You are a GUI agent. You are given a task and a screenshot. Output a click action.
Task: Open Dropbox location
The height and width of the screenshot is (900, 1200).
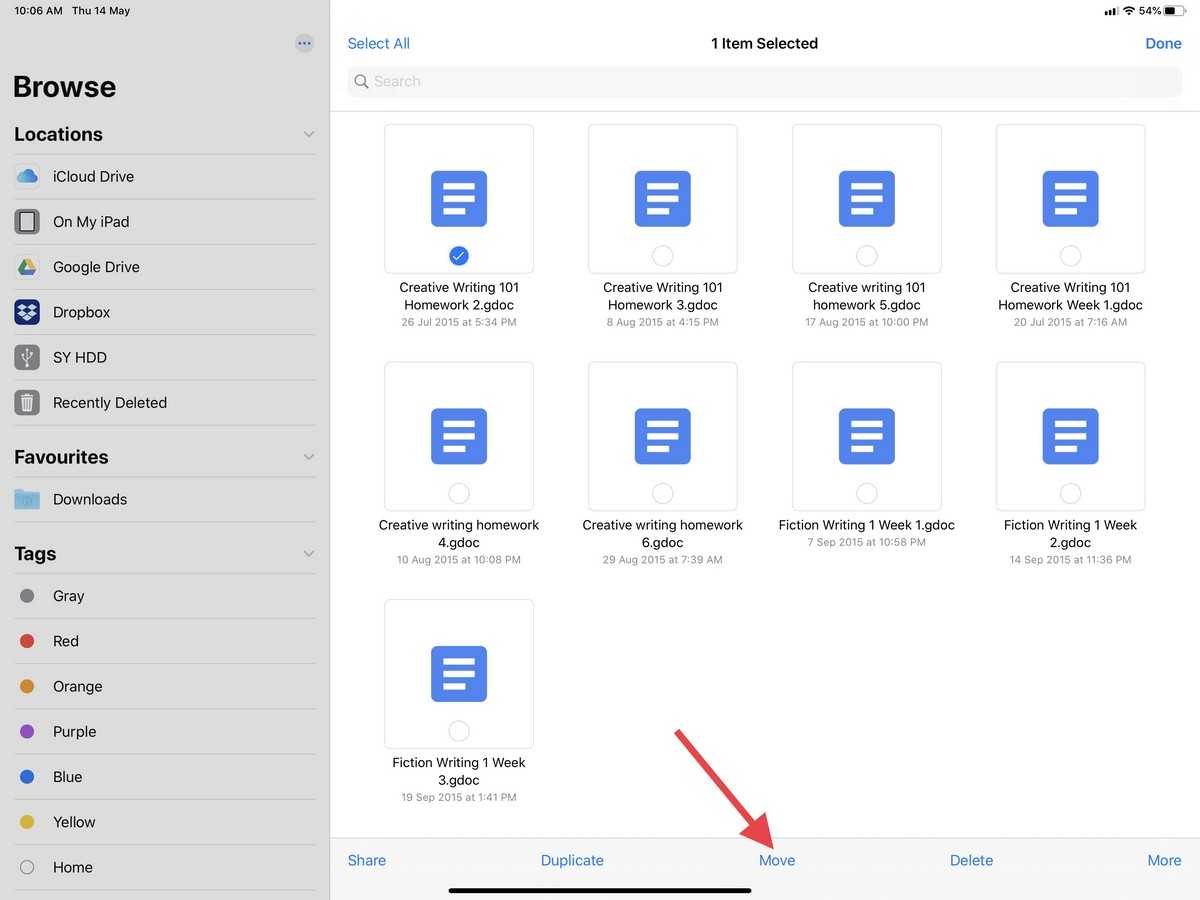165,312
